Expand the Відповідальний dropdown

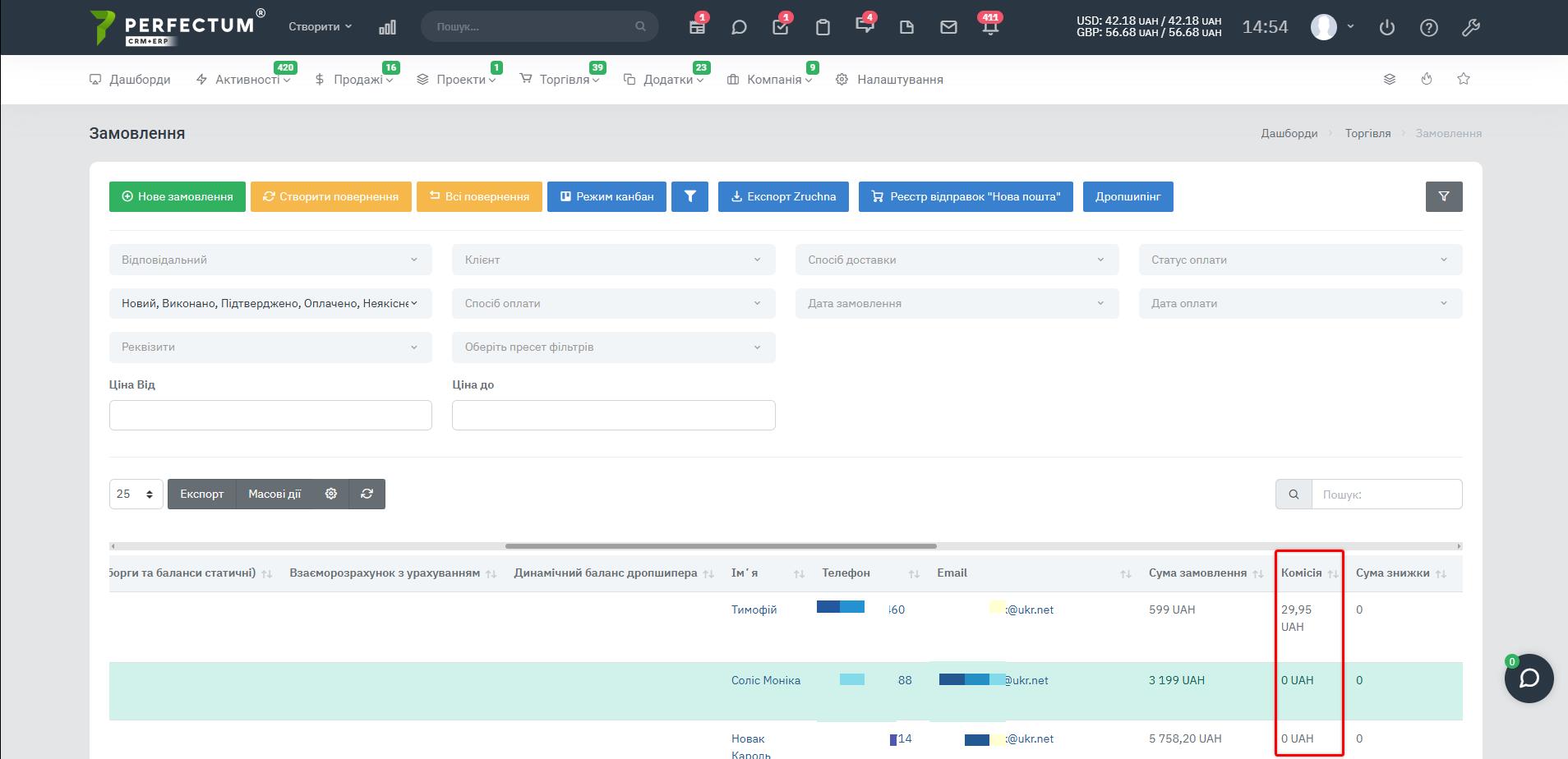[x=270, y=260]
